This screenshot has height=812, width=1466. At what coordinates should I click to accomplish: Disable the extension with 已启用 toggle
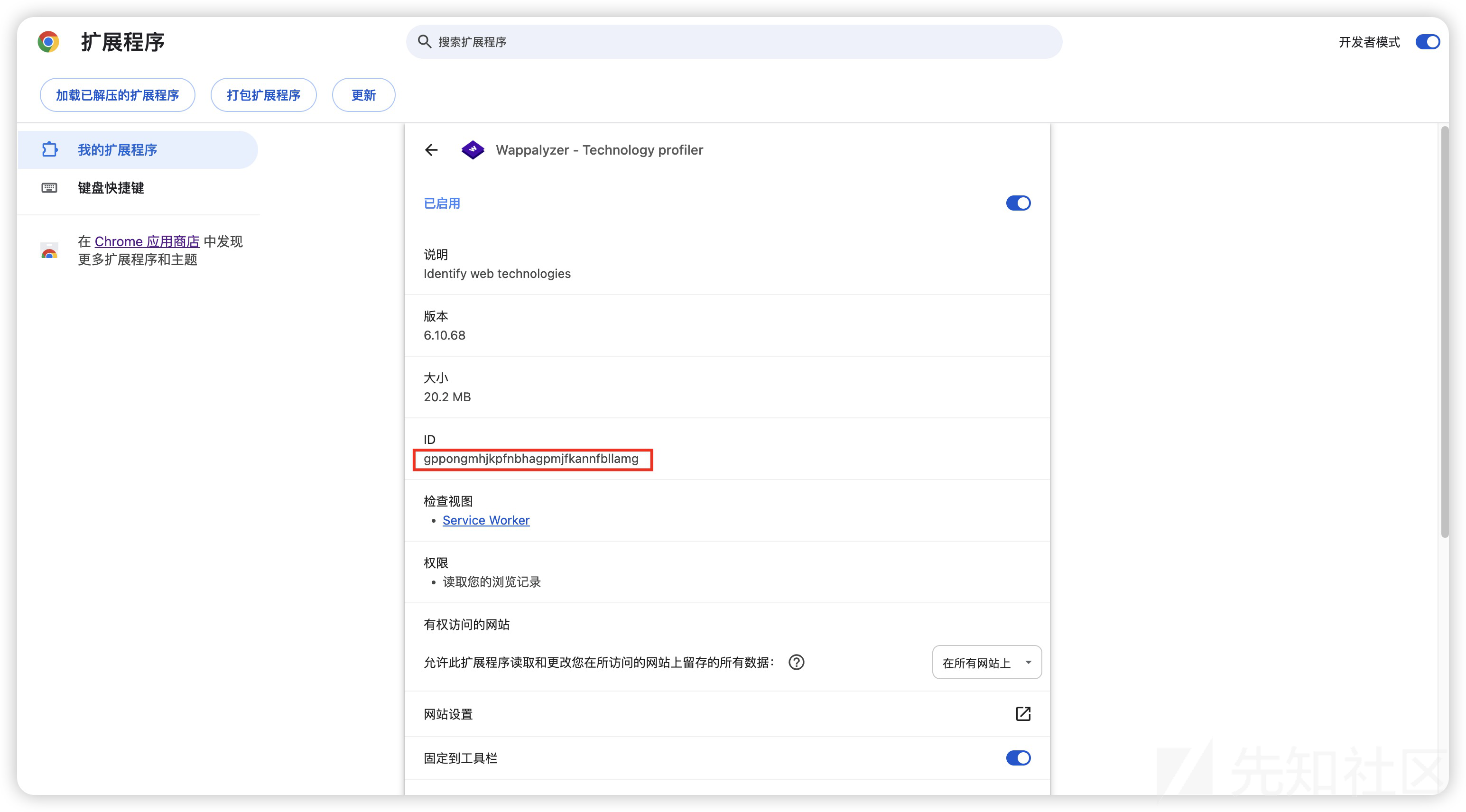click(1018, 203)
